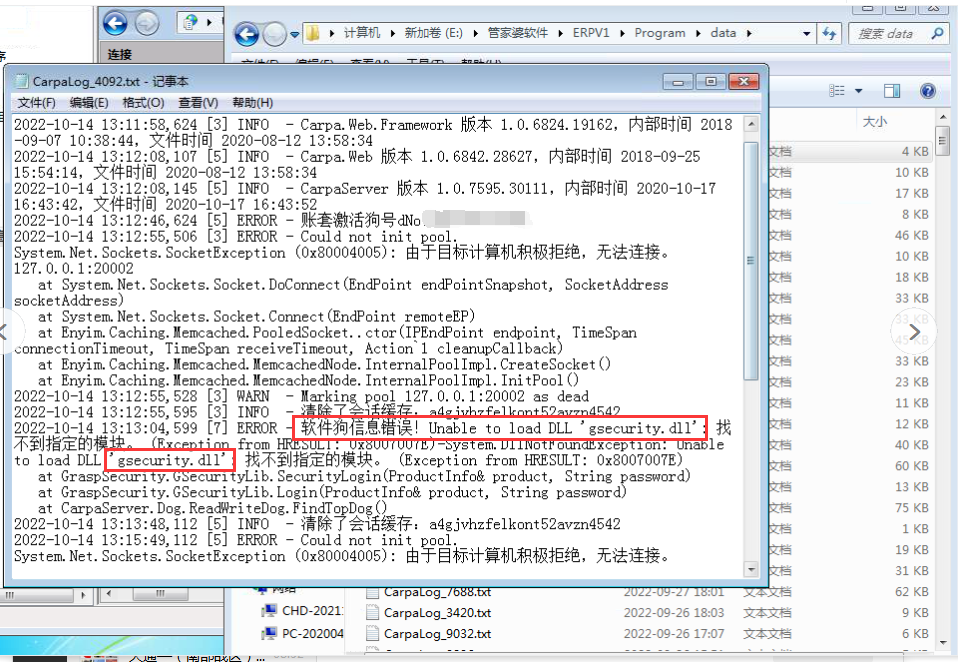The height and width of the screenshot is (662, 958).
Task: Open the view options dropdown arrow
Action: click(858, 91)
